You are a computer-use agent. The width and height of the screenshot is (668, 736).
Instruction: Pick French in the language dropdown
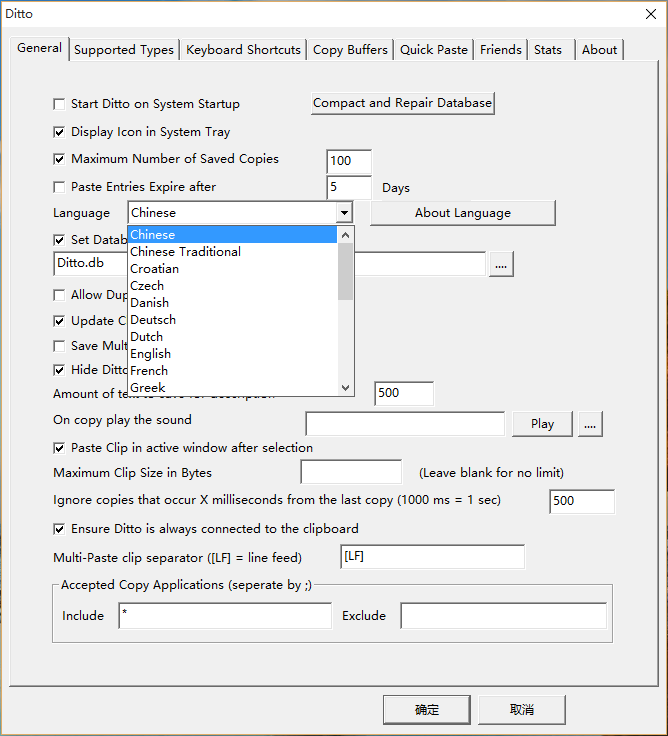point(233,371)
